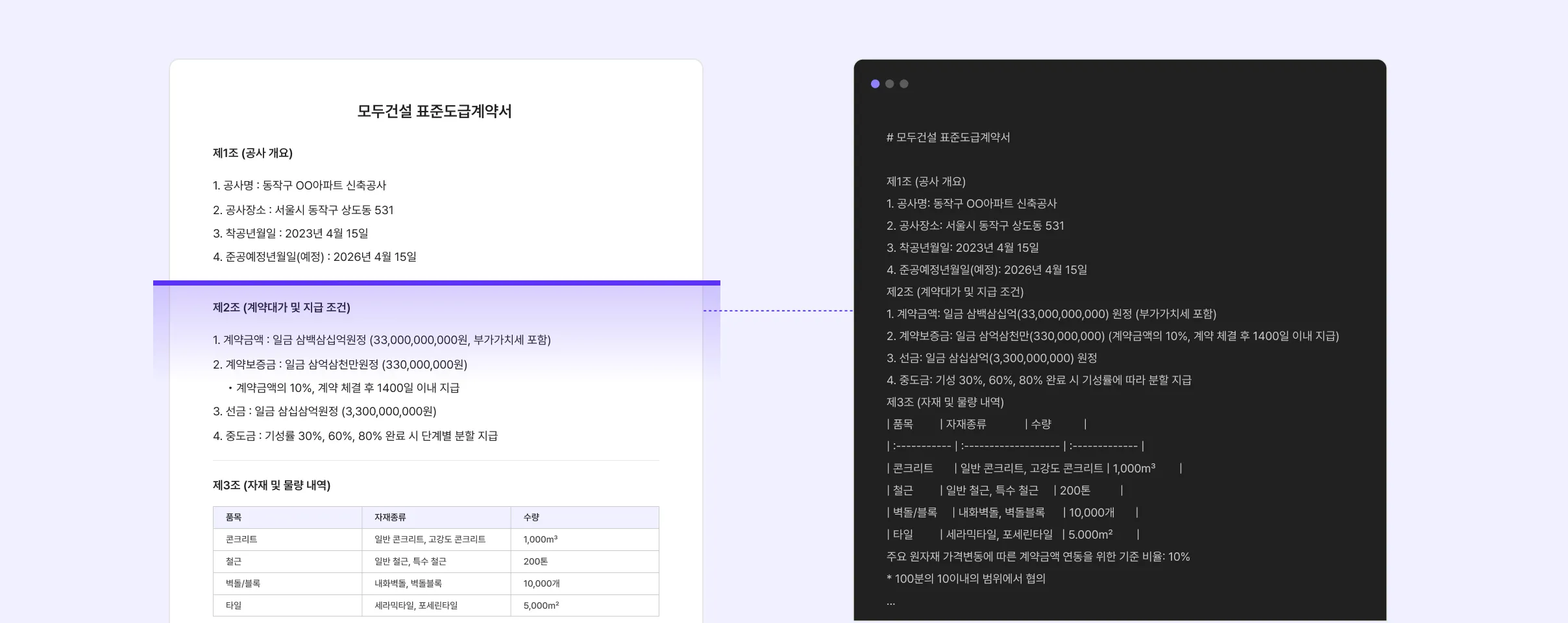The width and height of the screenshot is (1568, 623).
Task: Click the "품목" table column header
Action: tap(234, 517)
